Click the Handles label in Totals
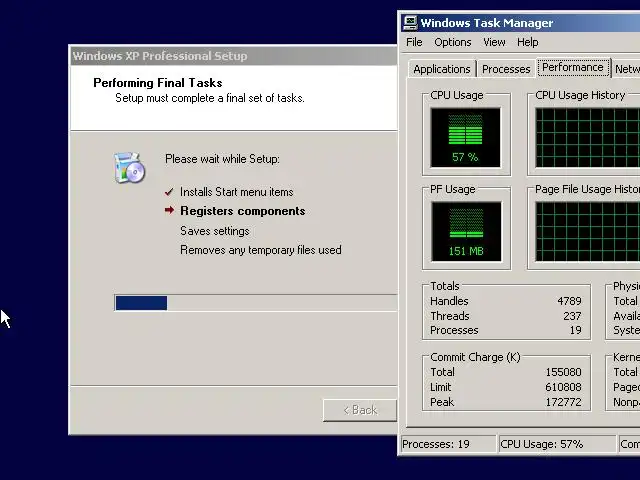The width and height of the screenshot is (640, 480). [449, 301]
